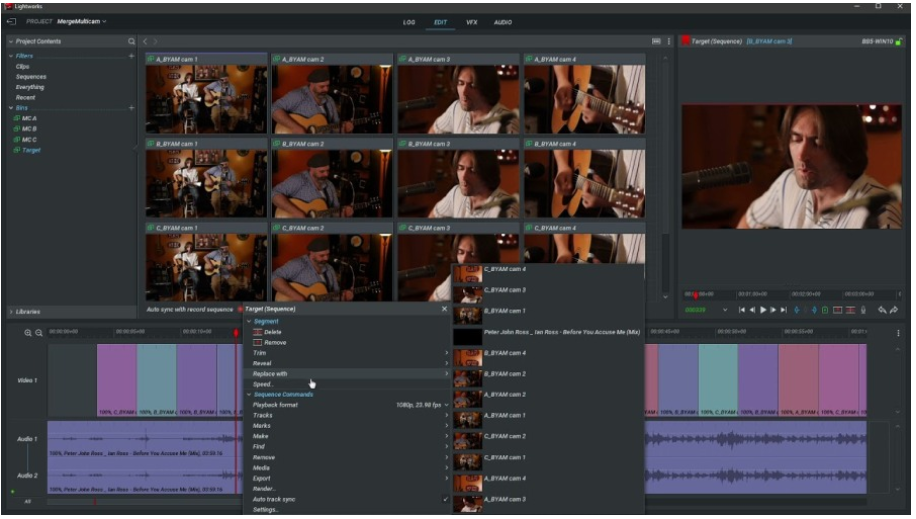
Task: Click the redo arrow icon
Action: pos(894,310)
